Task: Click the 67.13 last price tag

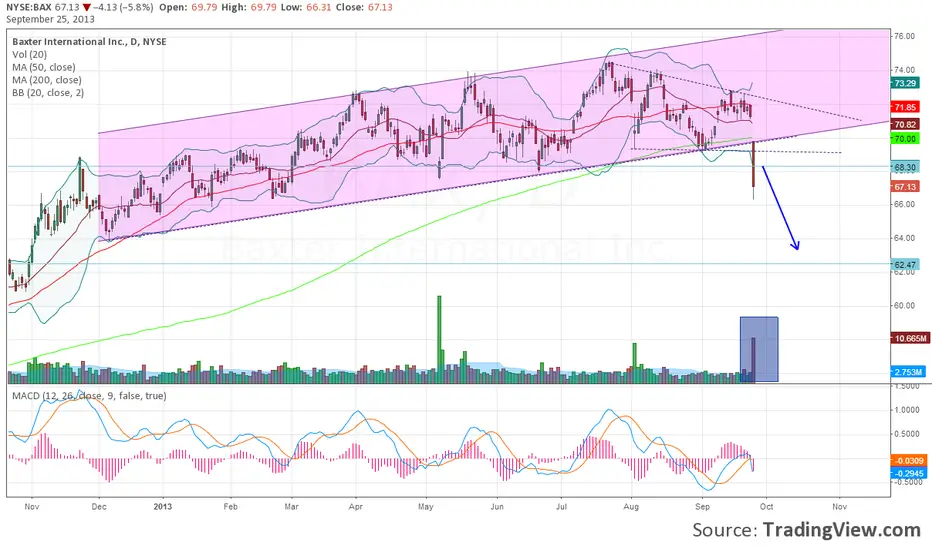Action: [x=905, y=187]
